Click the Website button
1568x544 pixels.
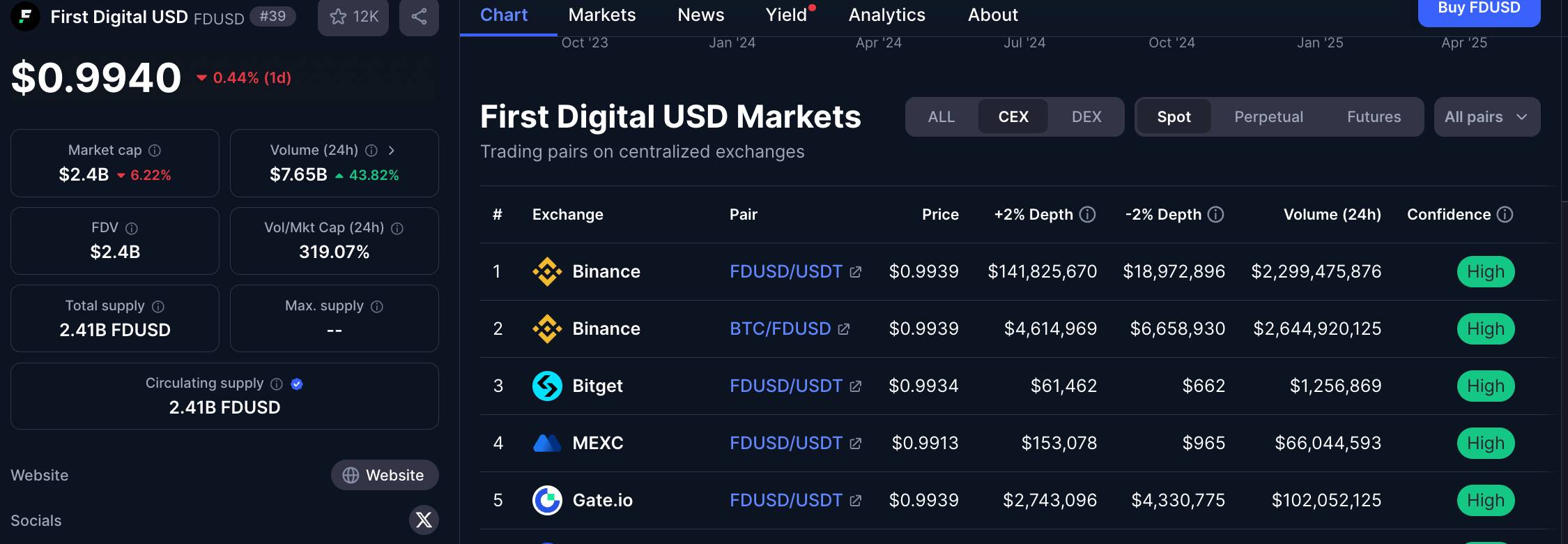click(385, 475)
